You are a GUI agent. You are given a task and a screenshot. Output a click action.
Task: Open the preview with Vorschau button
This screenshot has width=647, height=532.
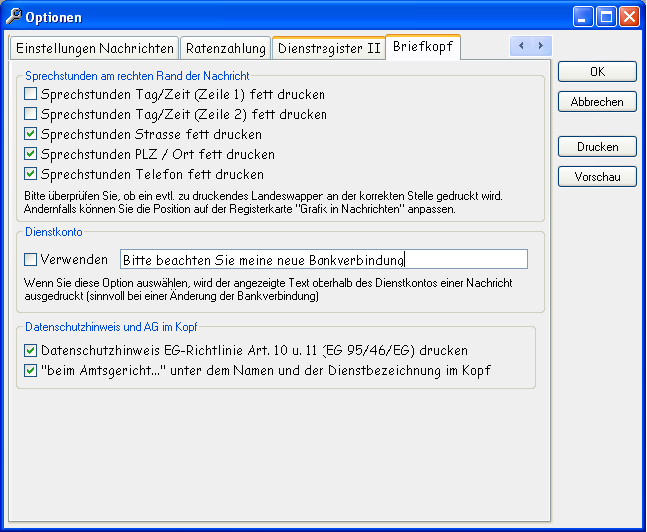coord(597,177)
